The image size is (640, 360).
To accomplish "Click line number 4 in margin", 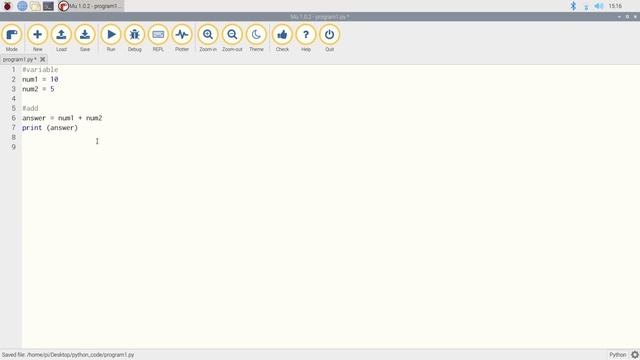I will pos(13,99).
